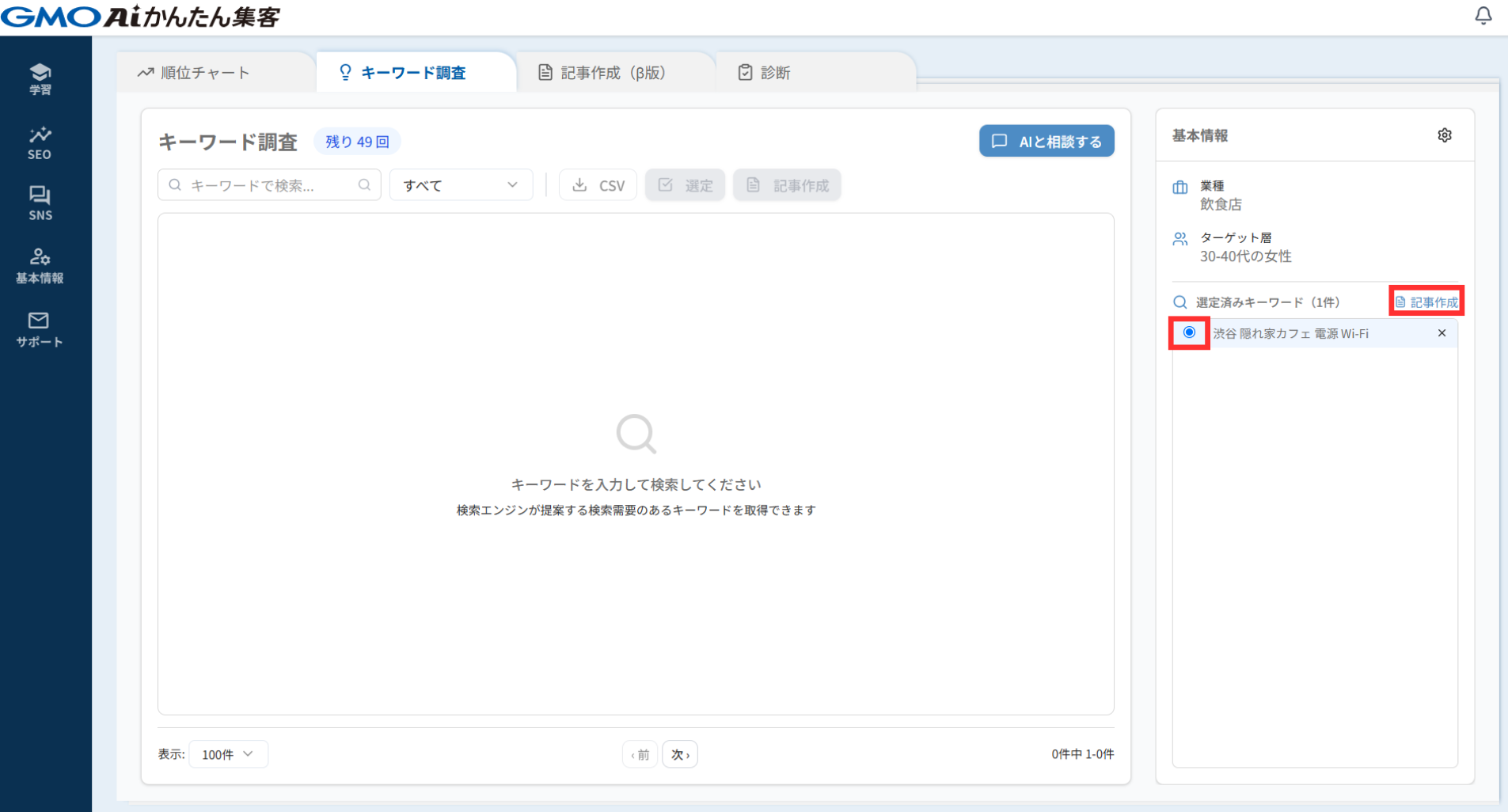
Task: Select radio button for 渋谷 隠れ家カフェ keyword
Action: coord(1189,332)
